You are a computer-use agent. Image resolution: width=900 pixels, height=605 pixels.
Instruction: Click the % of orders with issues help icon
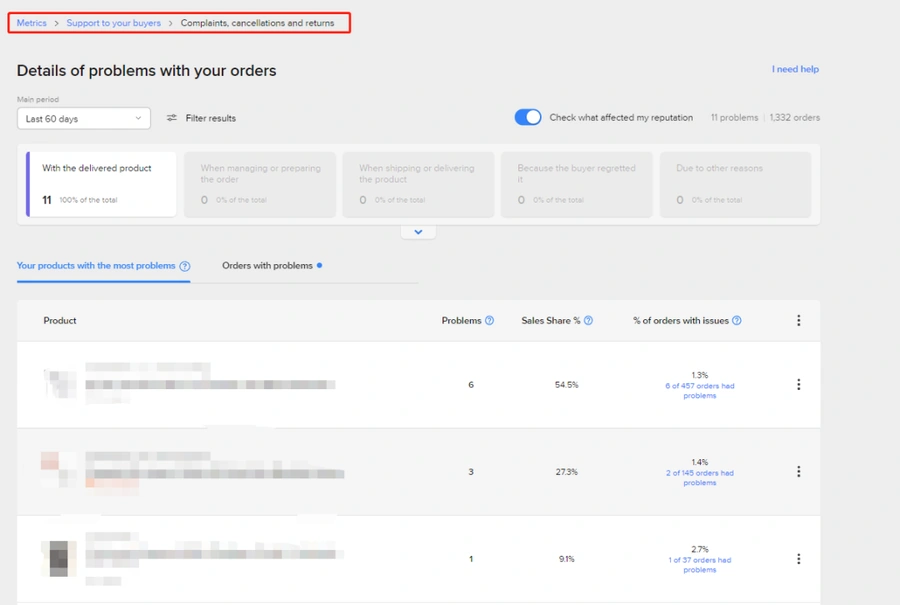(737, 320)
